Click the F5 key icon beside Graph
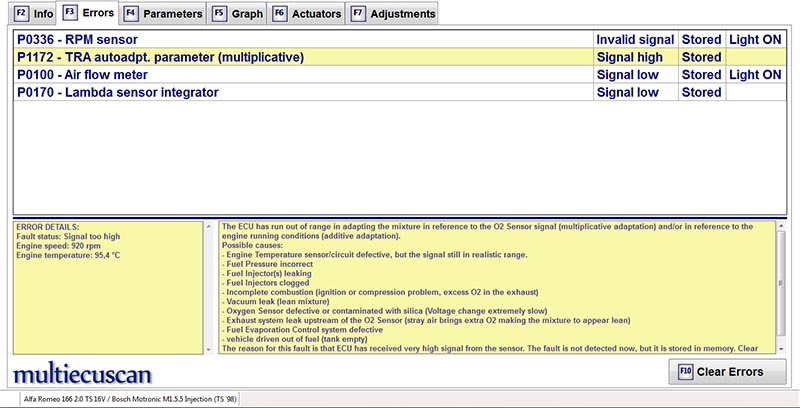The height and width of the screenshot is (408, 800). pyautogui.click(x=219, y=14)
